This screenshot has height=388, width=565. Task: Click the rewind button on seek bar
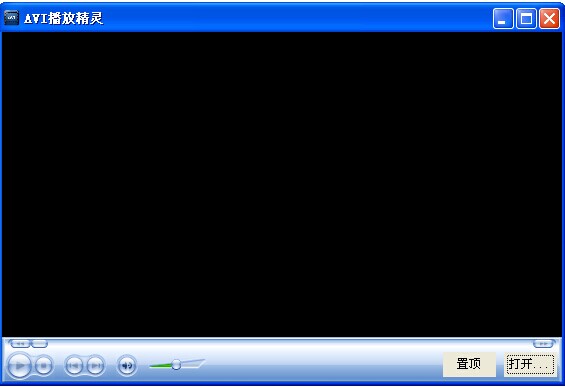click(x=20, y=344)
